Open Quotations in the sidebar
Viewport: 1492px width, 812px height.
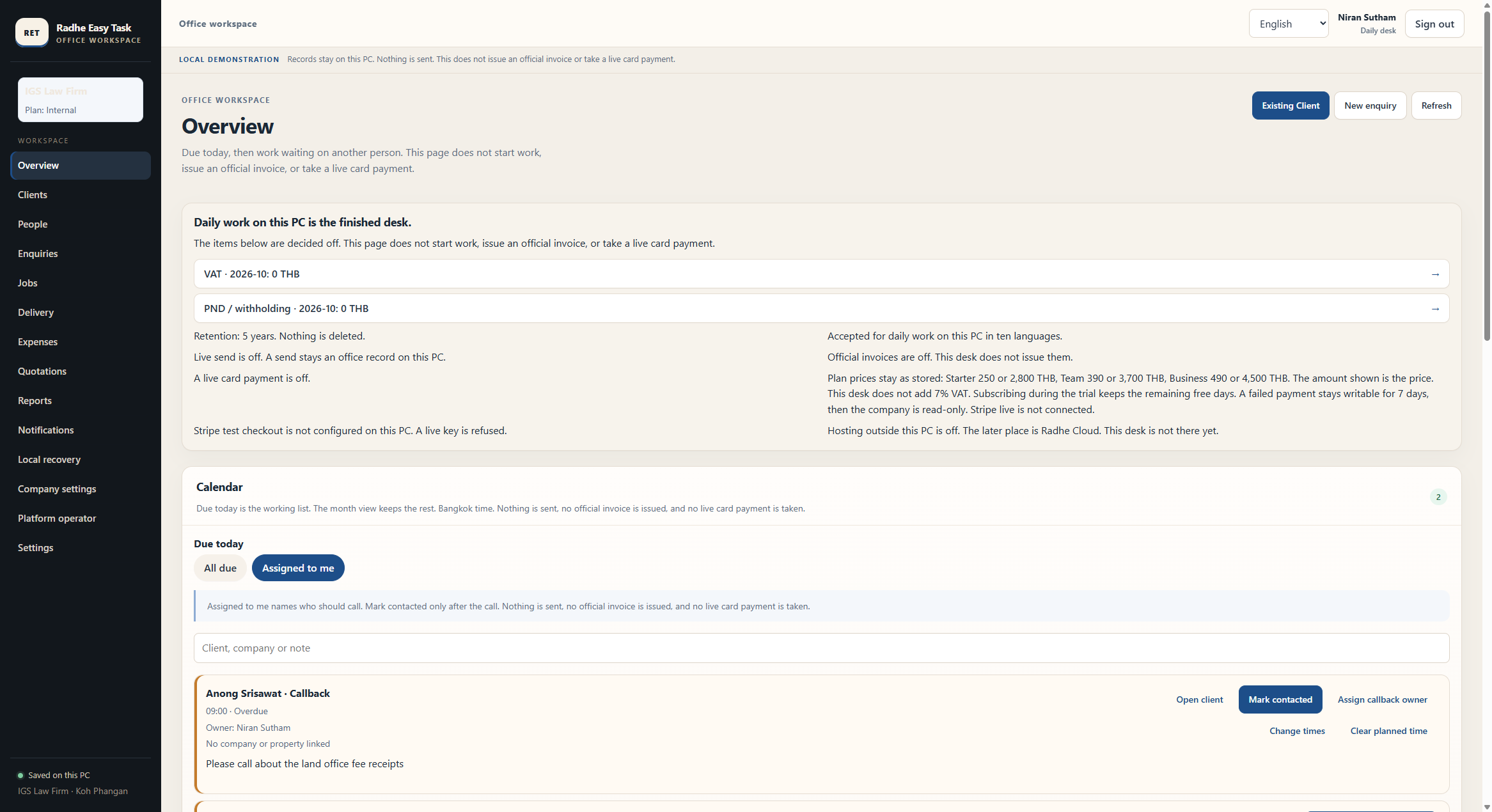point(81,371)
